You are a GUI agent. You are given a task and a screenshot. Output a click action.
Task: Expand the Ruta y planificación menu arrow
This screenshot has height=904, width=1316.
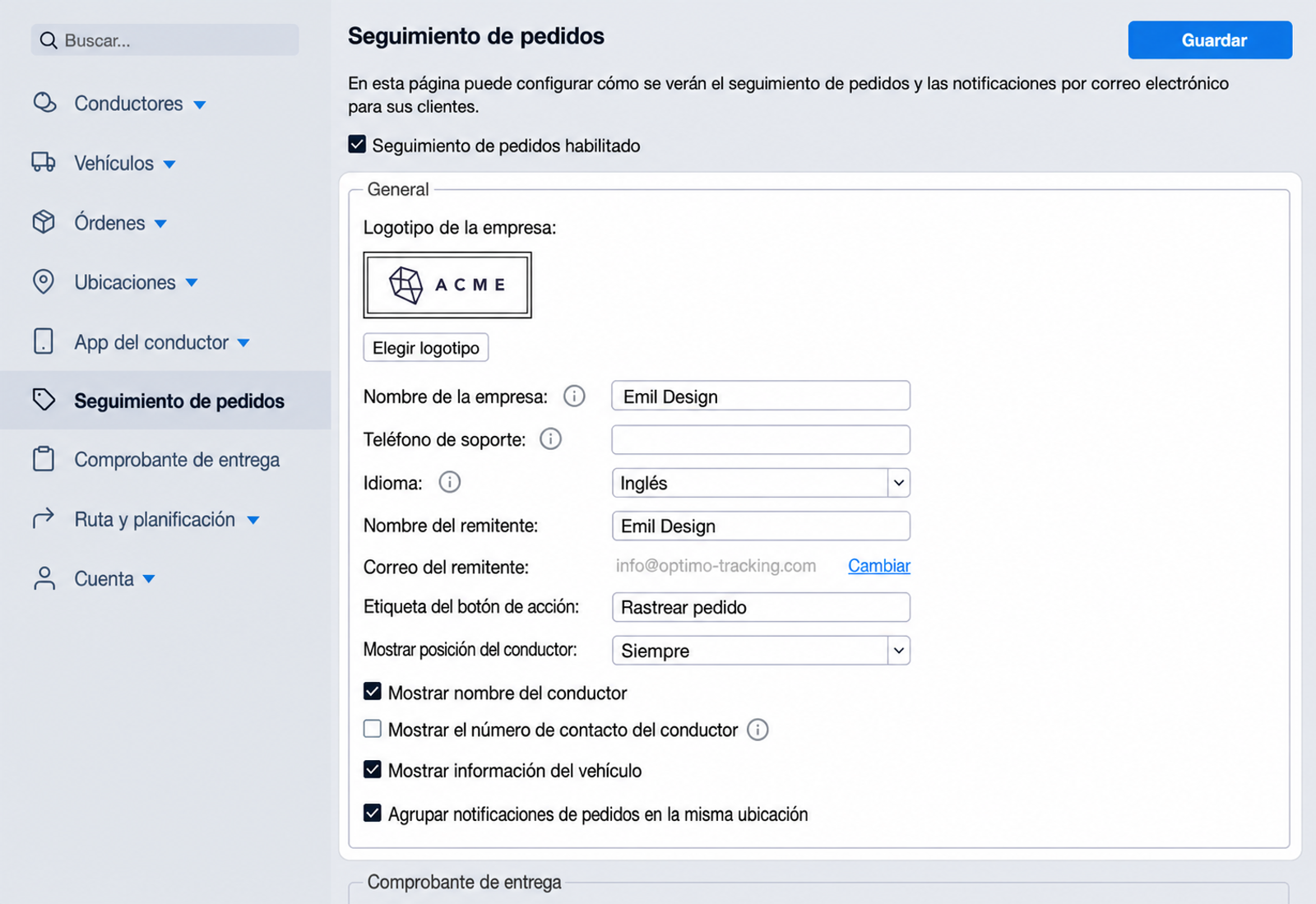point(253,520)
